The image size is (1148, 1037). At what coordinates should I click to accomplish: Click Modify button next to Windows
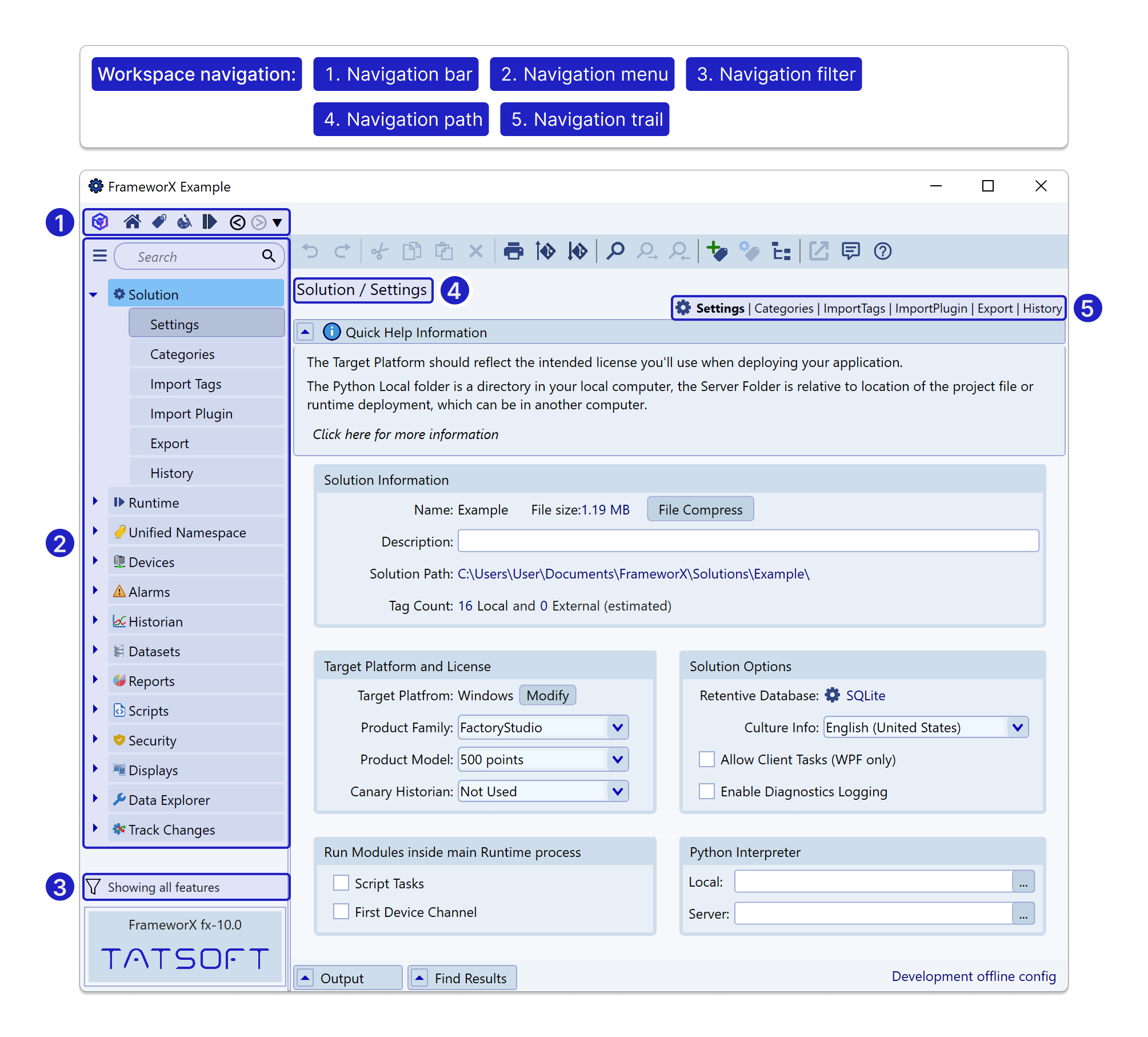[x=547, y=696]
